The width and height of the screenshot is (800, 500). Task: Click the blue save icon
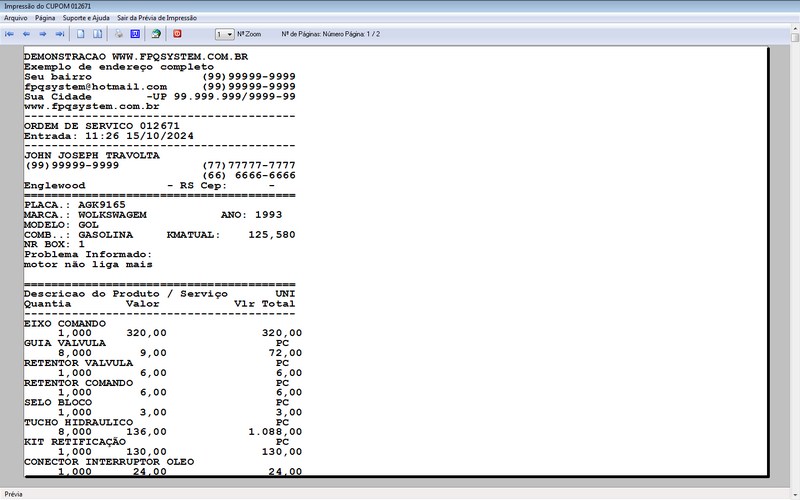tap(135, 34)
